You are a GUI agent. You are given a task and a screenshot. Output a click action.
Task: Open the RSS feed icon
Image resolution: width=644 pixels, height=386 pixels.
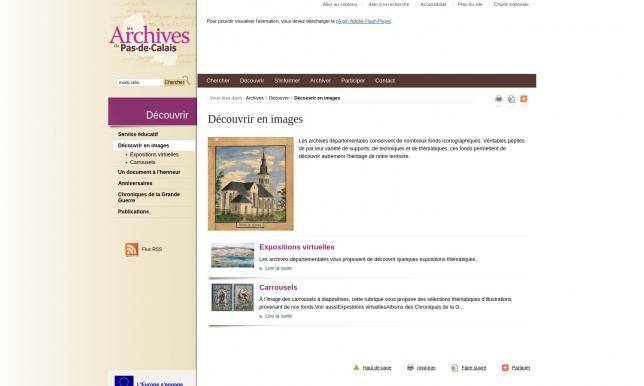coord(131,249)
